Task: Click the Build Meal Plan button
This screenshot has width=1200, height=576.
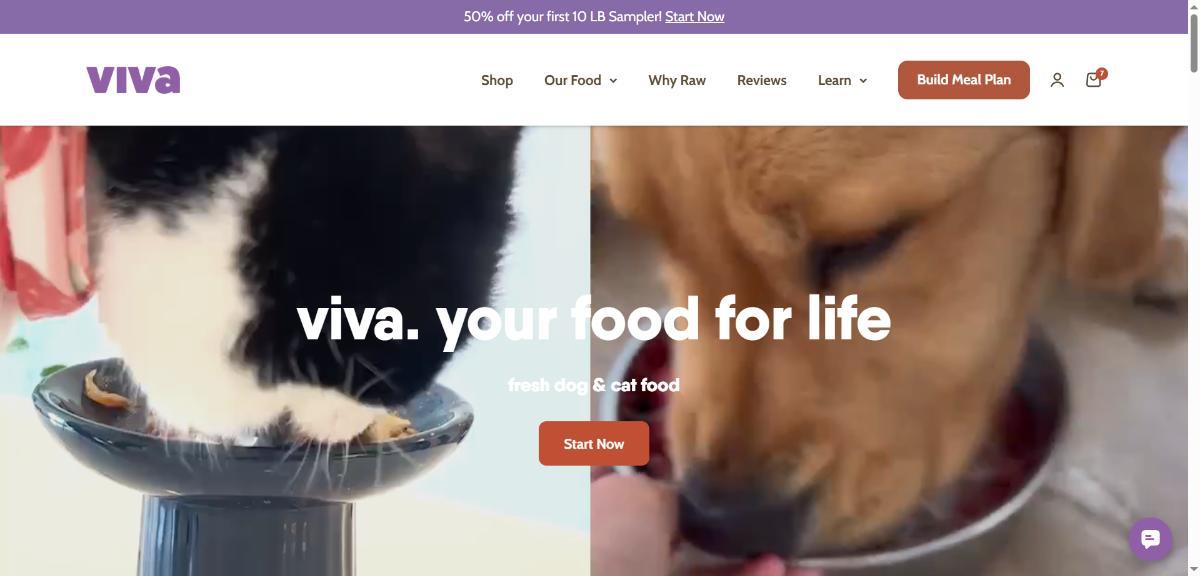Action: pyautogui.click(x=964, y=80)
